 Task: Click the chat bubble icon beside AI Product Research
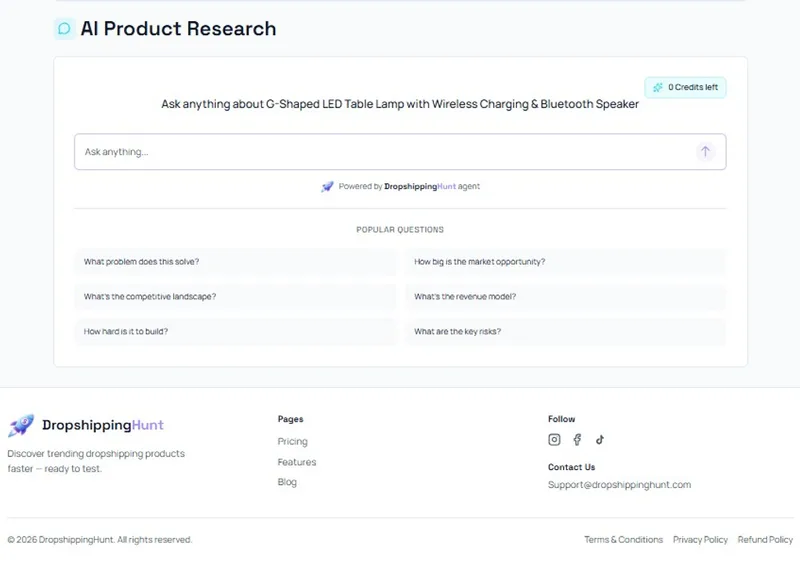[x=64, y=29]
